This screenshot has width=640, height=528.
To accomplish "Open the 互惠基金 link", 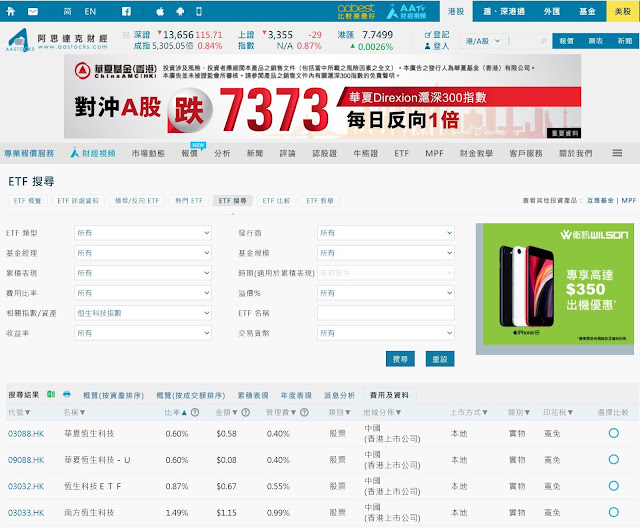I will coord(600,200).
